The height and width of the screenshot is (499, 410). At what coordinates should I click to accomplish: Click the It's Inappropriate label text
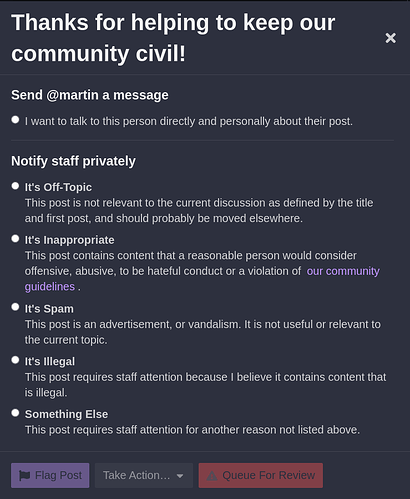point(69,240)
